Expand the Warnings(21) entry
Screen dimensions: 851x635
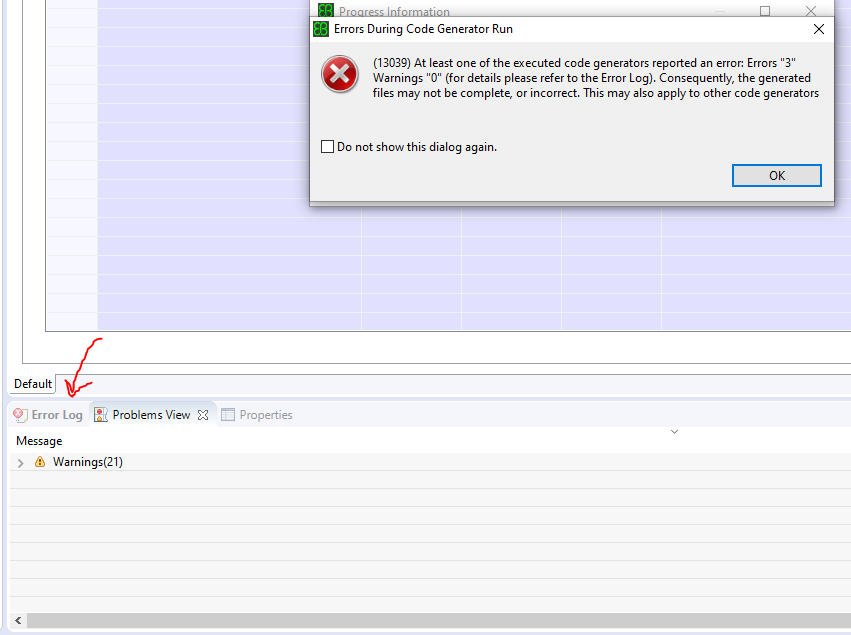(x=20, y=462)
